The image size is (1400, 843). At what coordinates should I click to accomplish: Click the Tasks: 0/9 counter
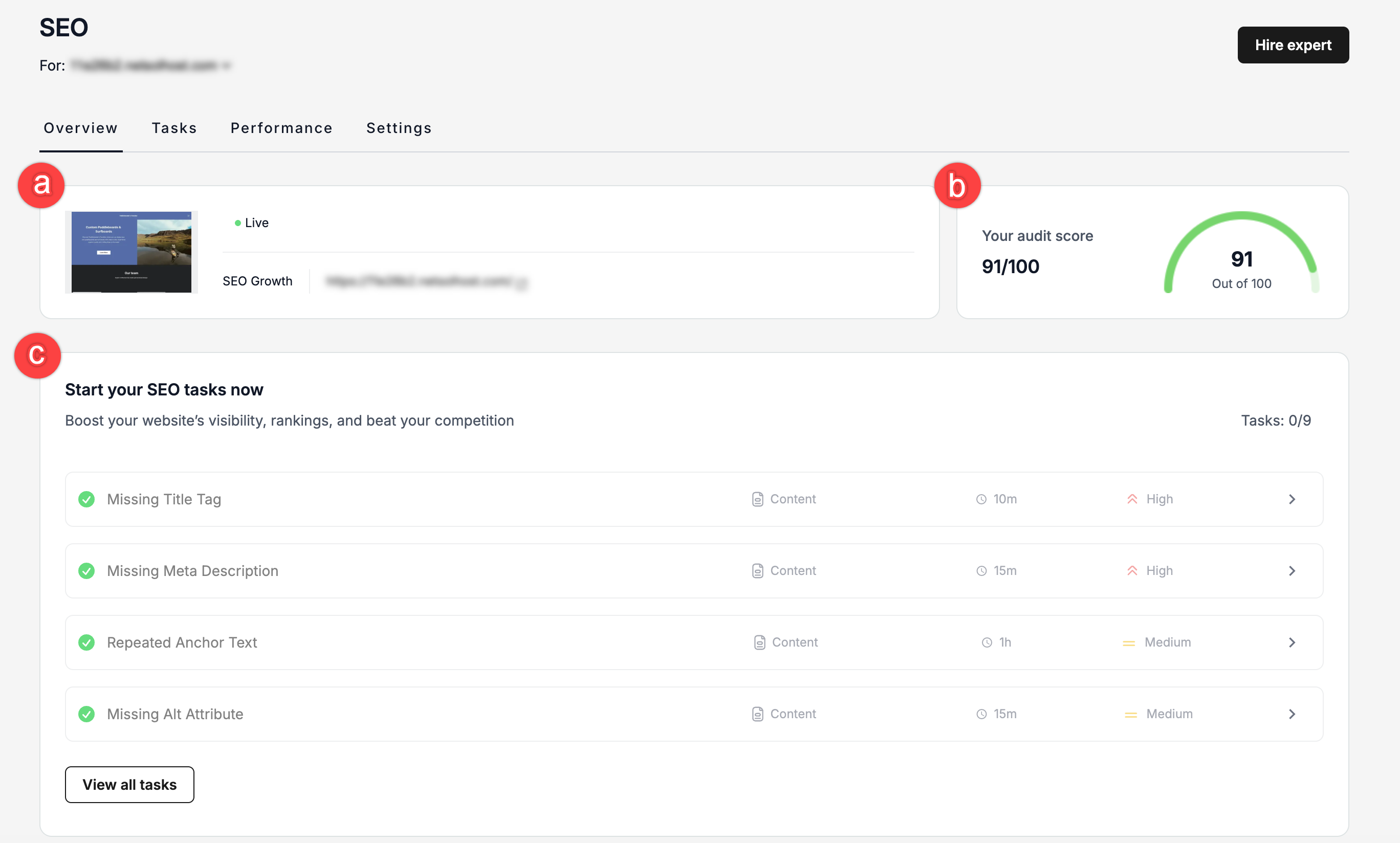point(1276,420)
